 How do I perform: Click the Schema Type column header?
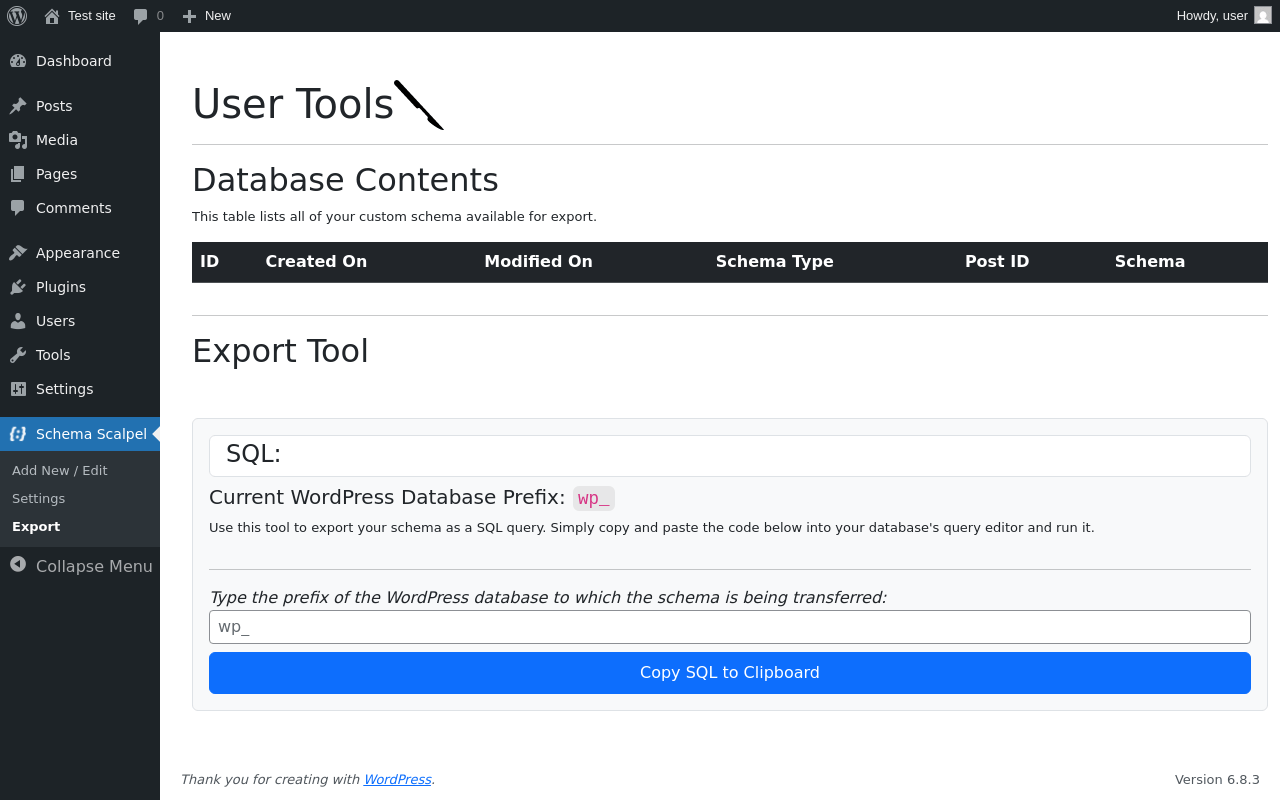click(x=774, y=262)
